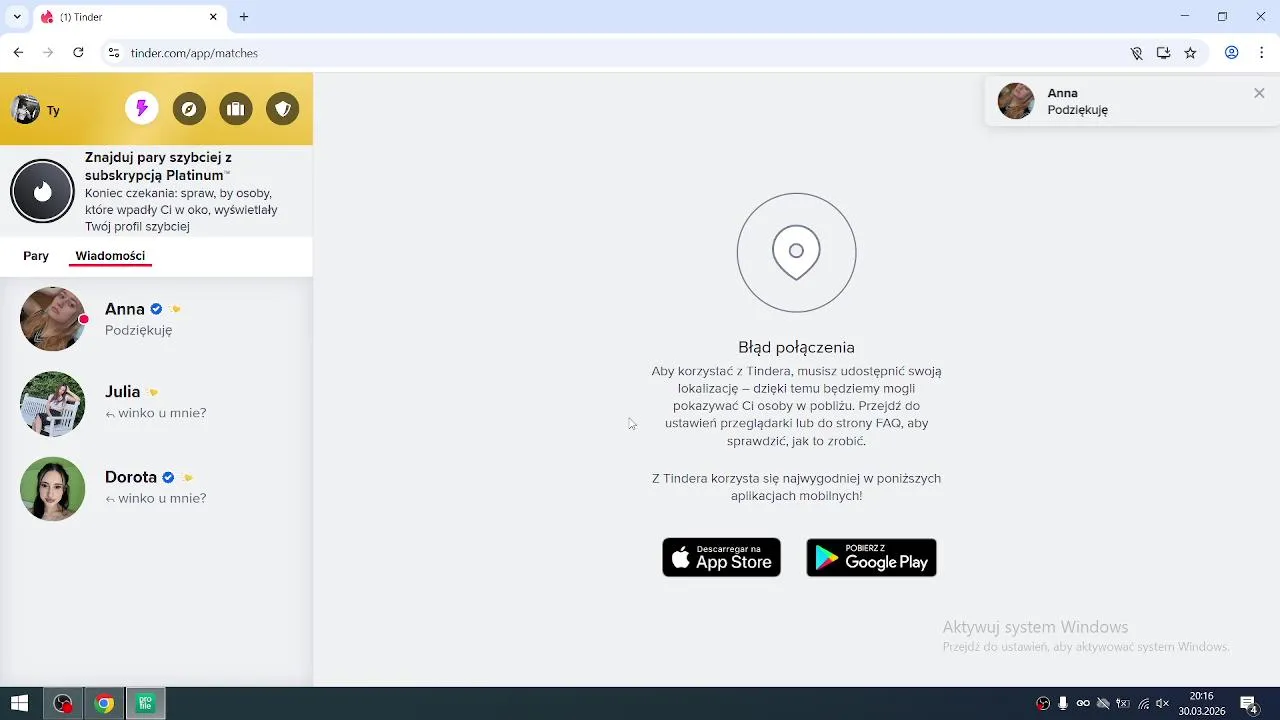
Task: Select the Wiadomości tab
Action: (x=110, y=256)
